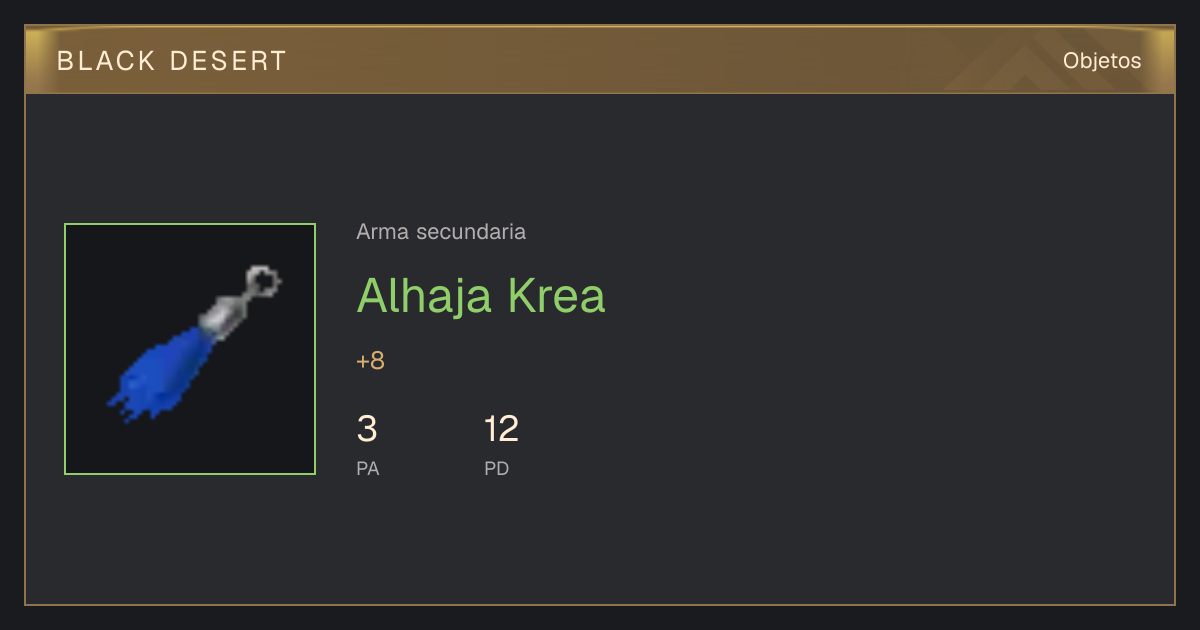Click the +8 enhancement level text
The image size is (1200, 630).
371,361
